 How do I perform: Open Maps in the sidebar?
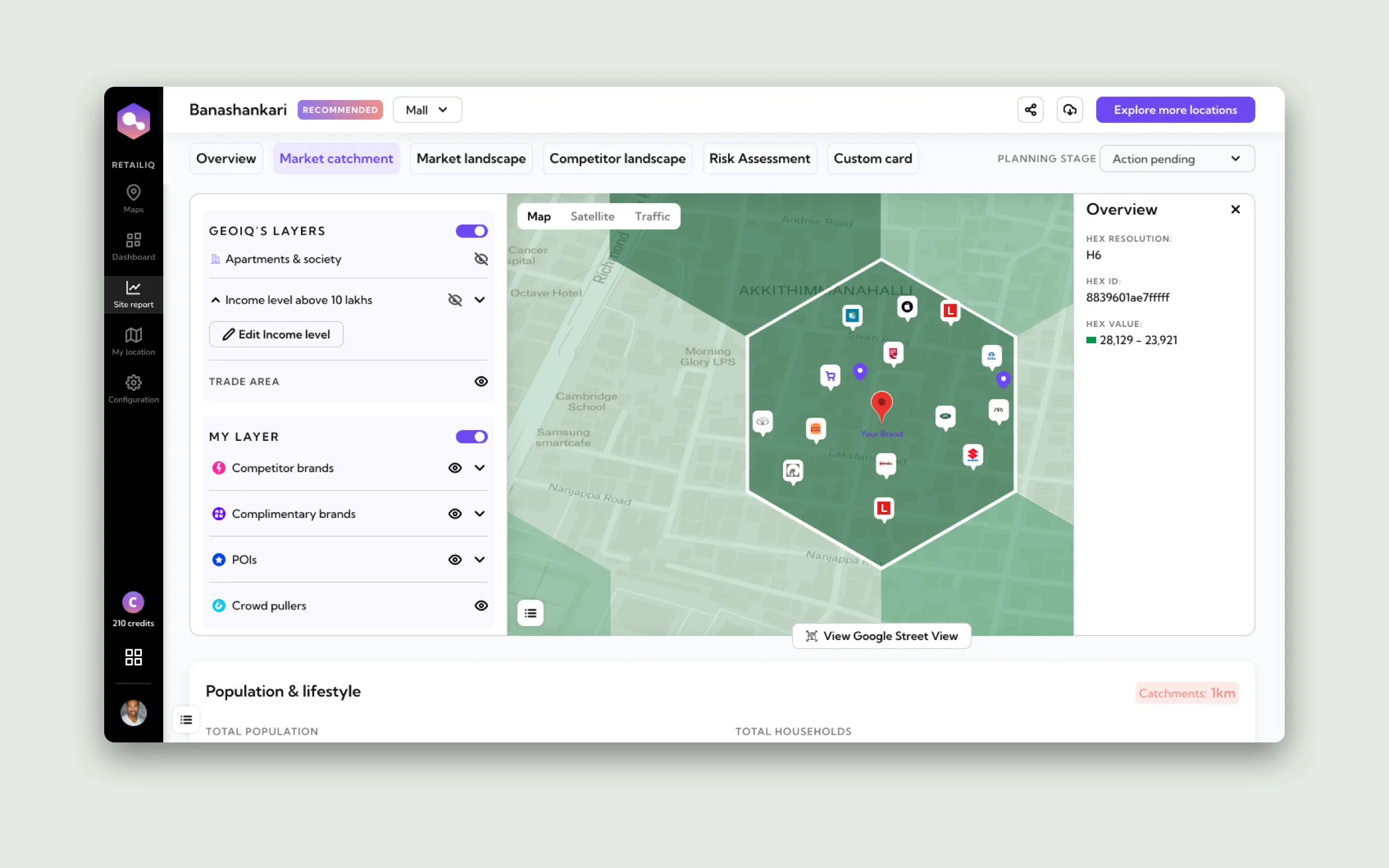(133, 198)
